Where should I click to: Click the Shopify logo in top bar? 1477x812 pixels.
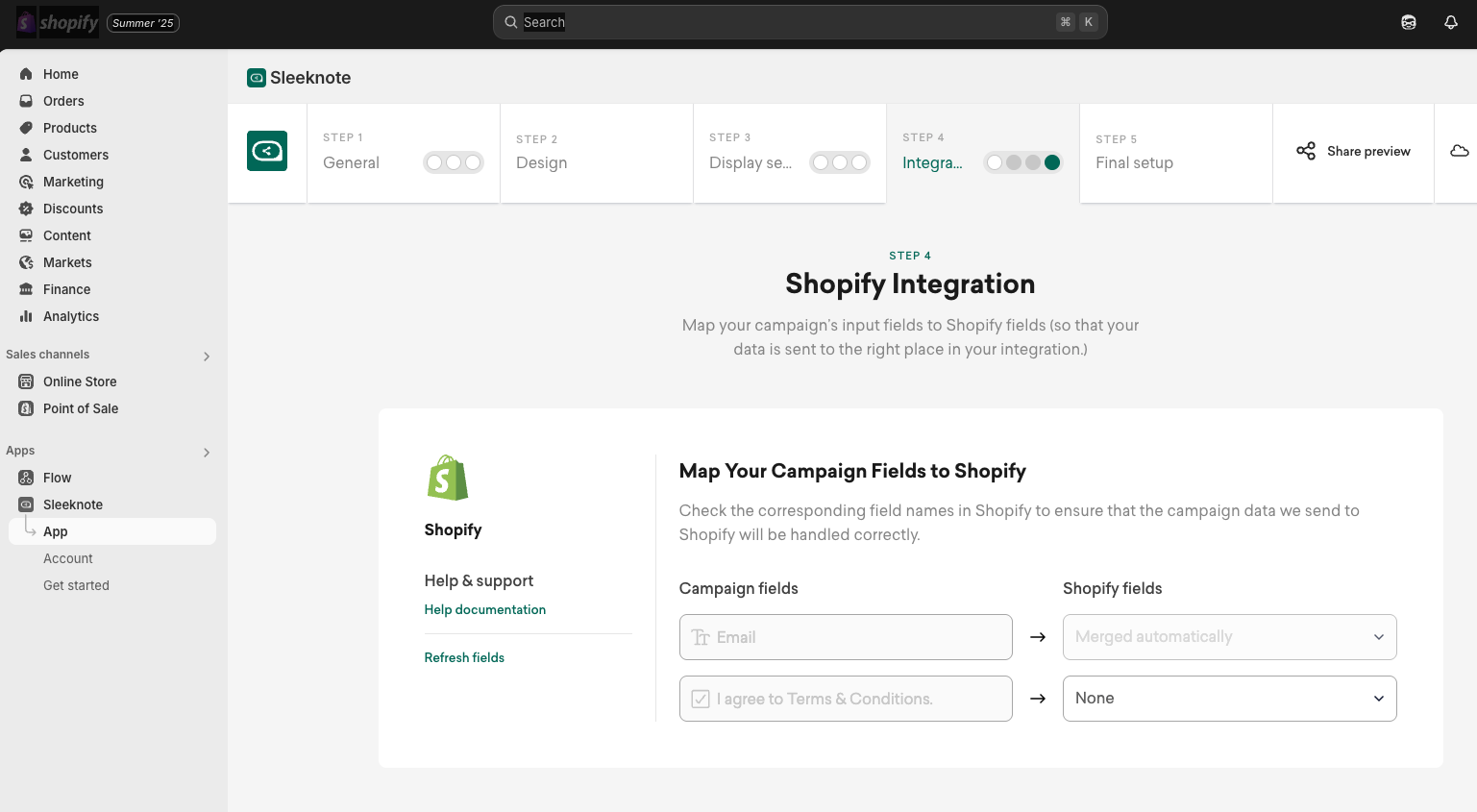tap(58, 22)
